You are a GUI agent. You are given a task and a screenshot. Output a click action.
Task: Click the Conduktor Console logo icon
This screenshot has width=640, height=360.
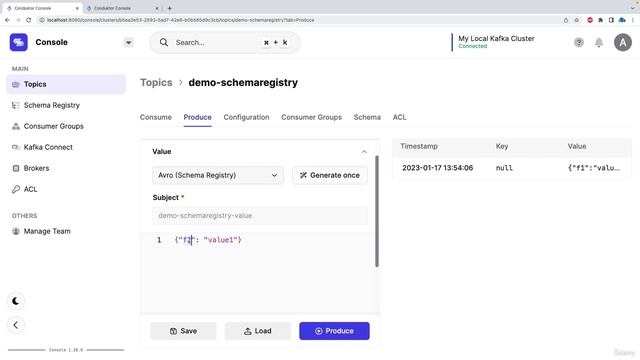(18, 42)
